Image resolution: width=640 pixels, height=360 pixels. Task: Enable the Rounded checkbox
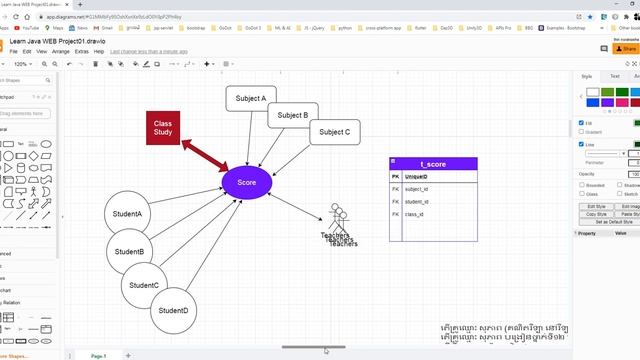pyautogui.click(x=582, y=185)
